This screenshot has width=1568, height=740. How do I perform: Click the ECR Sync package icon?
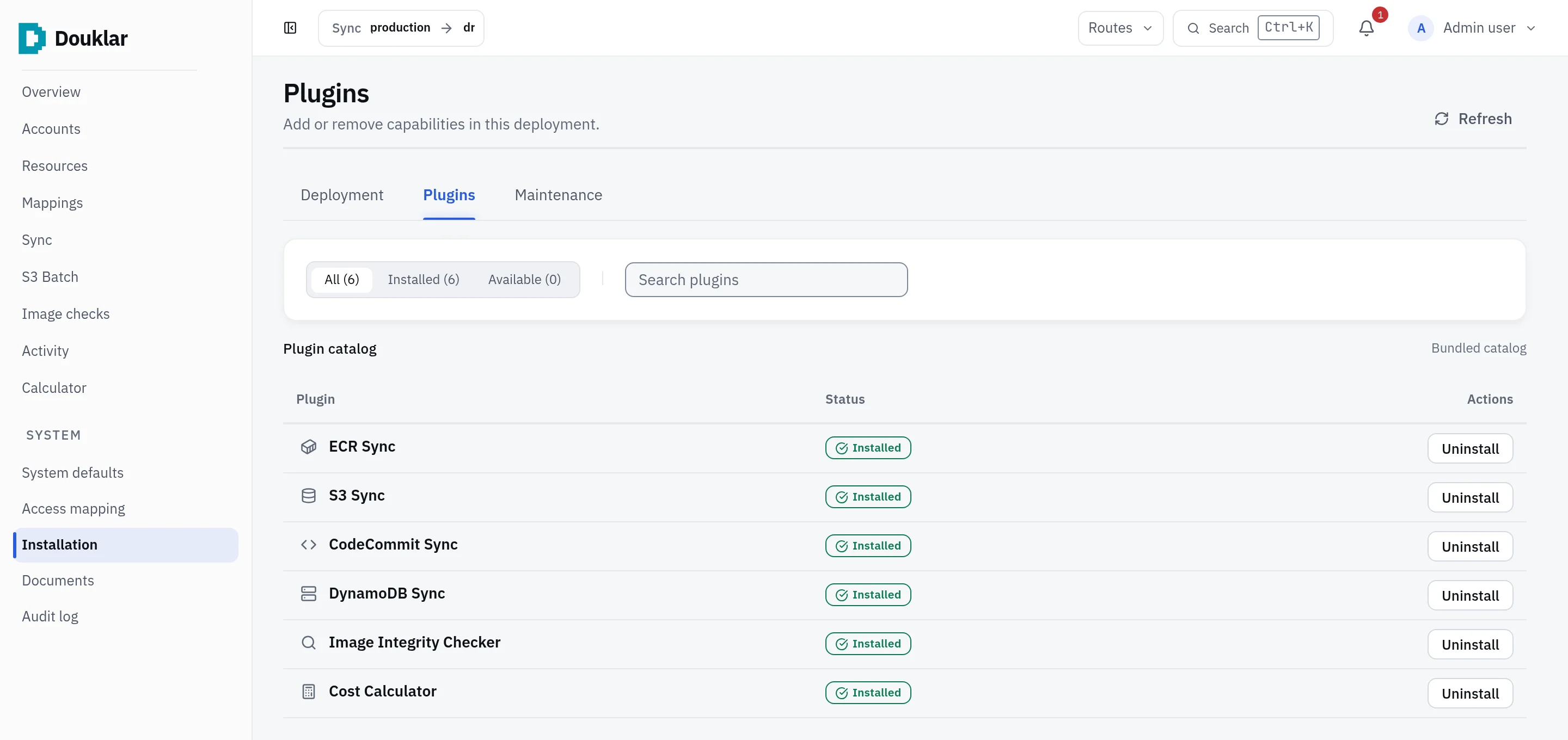(309, 447)
